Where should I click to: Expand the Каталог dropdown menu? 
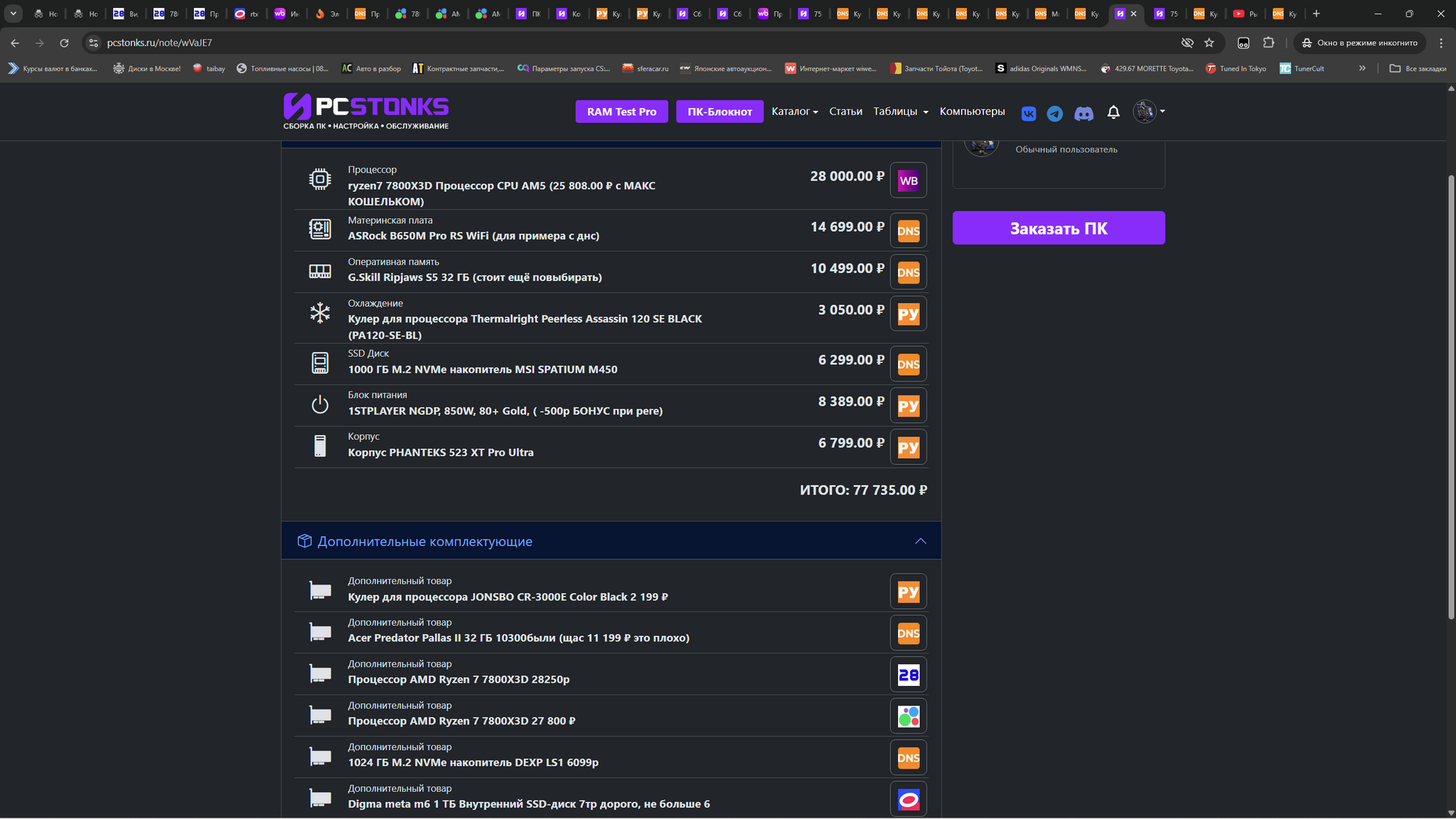(794, 112)
